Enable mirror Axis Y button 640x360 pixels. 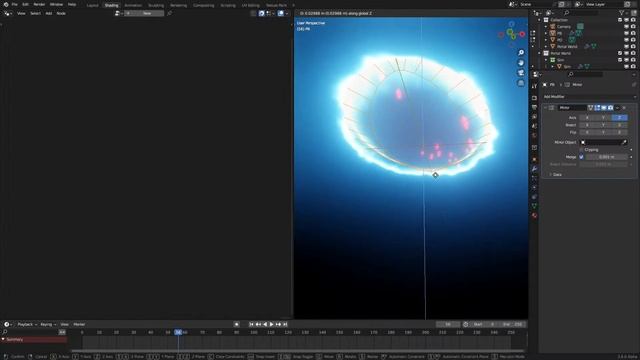603,118
